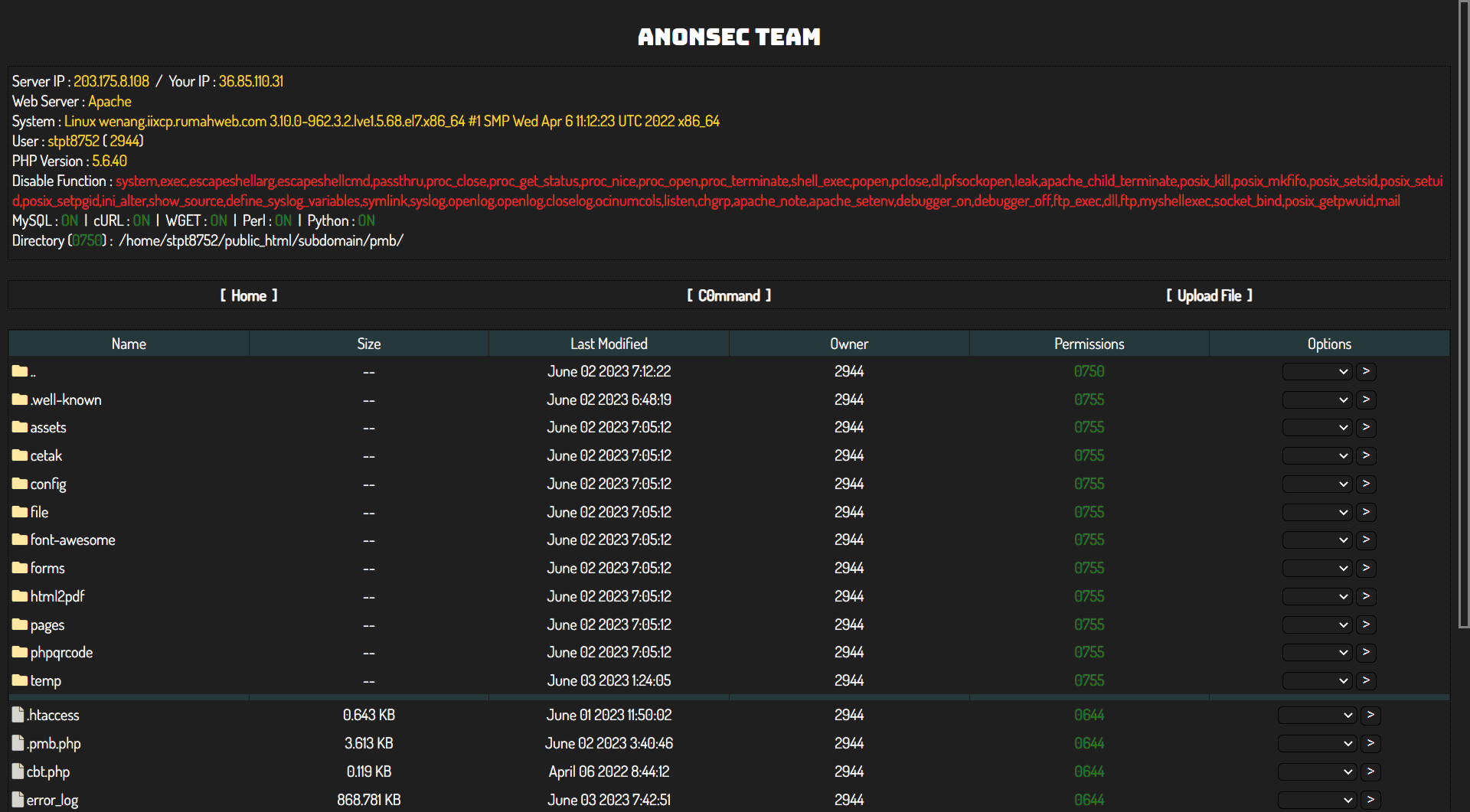This screenshot has width=1470, height=812.
Task: Click the .well-known folder icon
Action: pos(20,399)
